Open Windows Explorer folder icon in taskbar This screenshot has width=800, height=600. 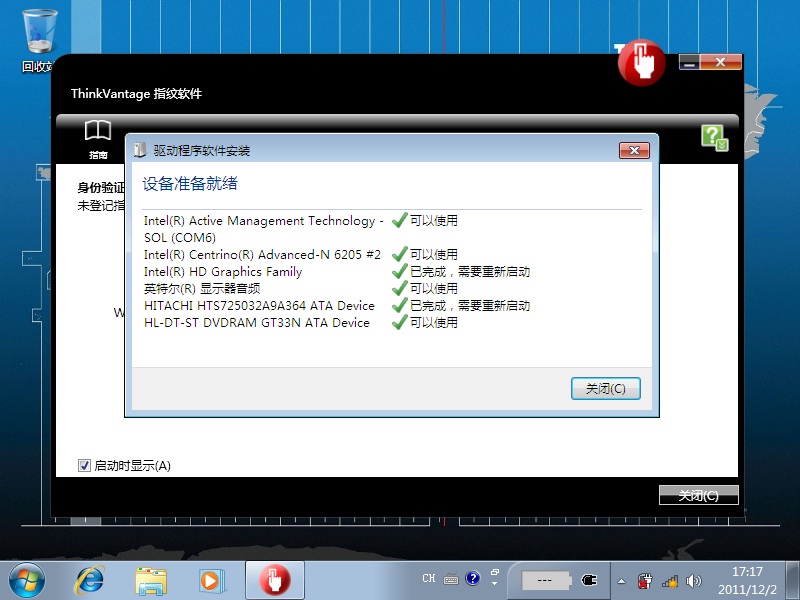pyautogui.click(x=151, y=581)
